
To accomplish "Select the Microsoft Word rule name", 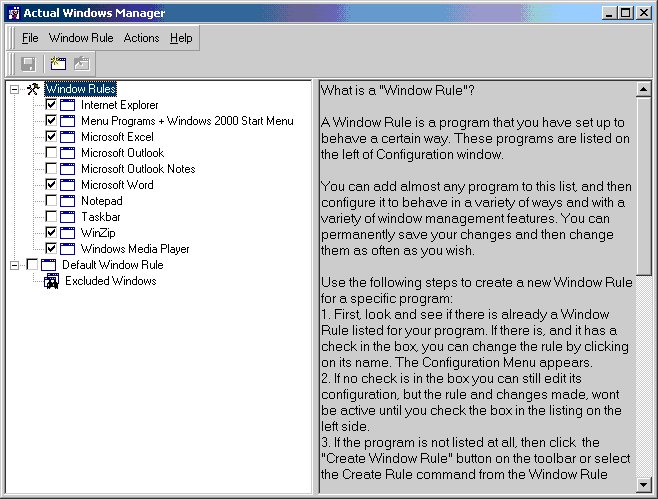I will point(117,185).
